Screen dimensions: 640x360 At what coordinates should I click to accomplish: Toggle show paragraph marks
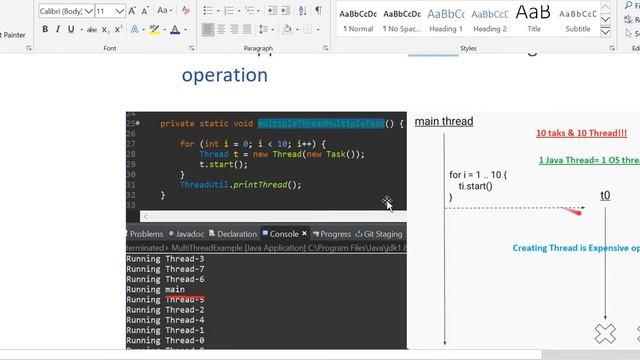tap(318, 10)
